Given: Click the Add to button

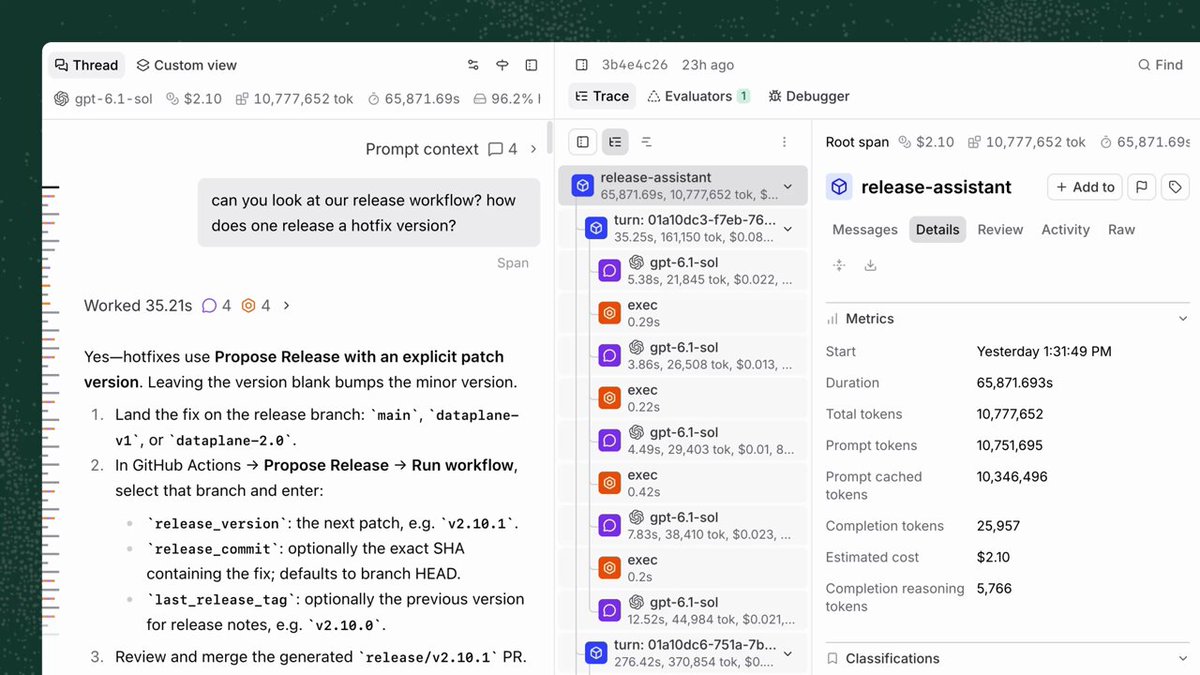Looking at the screenshot, I should click(x=1085, y=187).
